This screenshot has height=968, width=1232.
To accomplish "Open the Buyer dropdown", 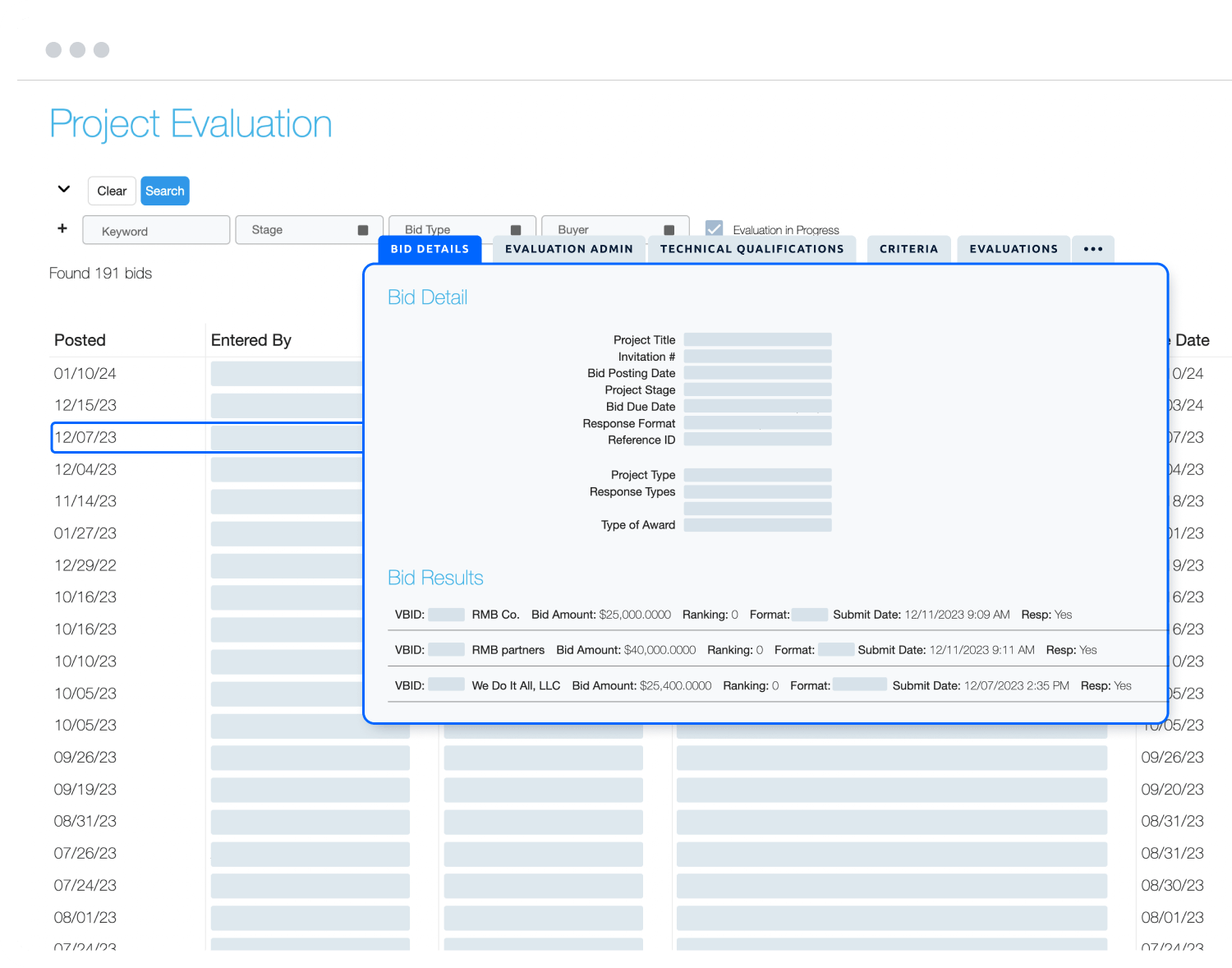I will point(614,228).
